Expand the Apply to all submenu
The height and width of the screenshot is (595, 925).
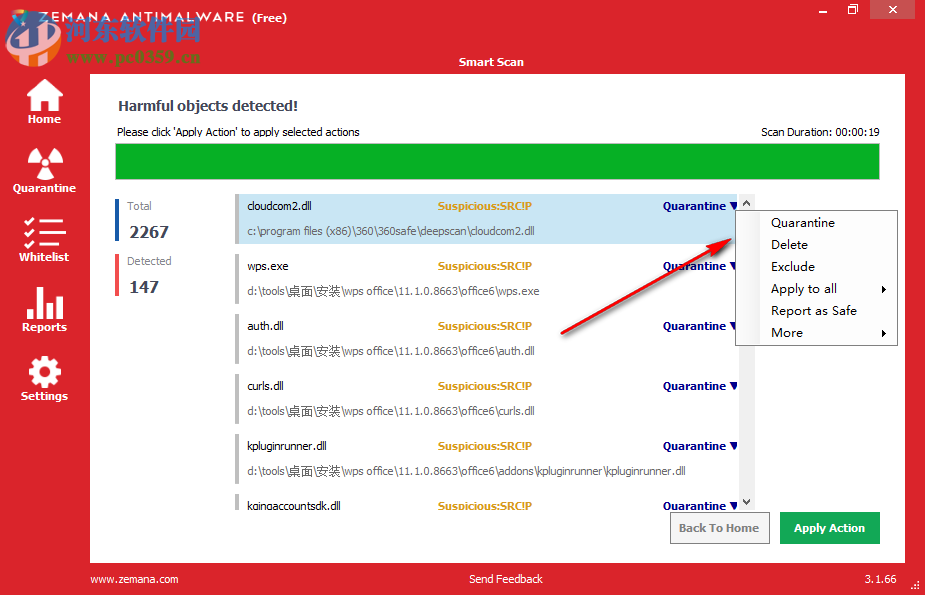tap(803, 288)
